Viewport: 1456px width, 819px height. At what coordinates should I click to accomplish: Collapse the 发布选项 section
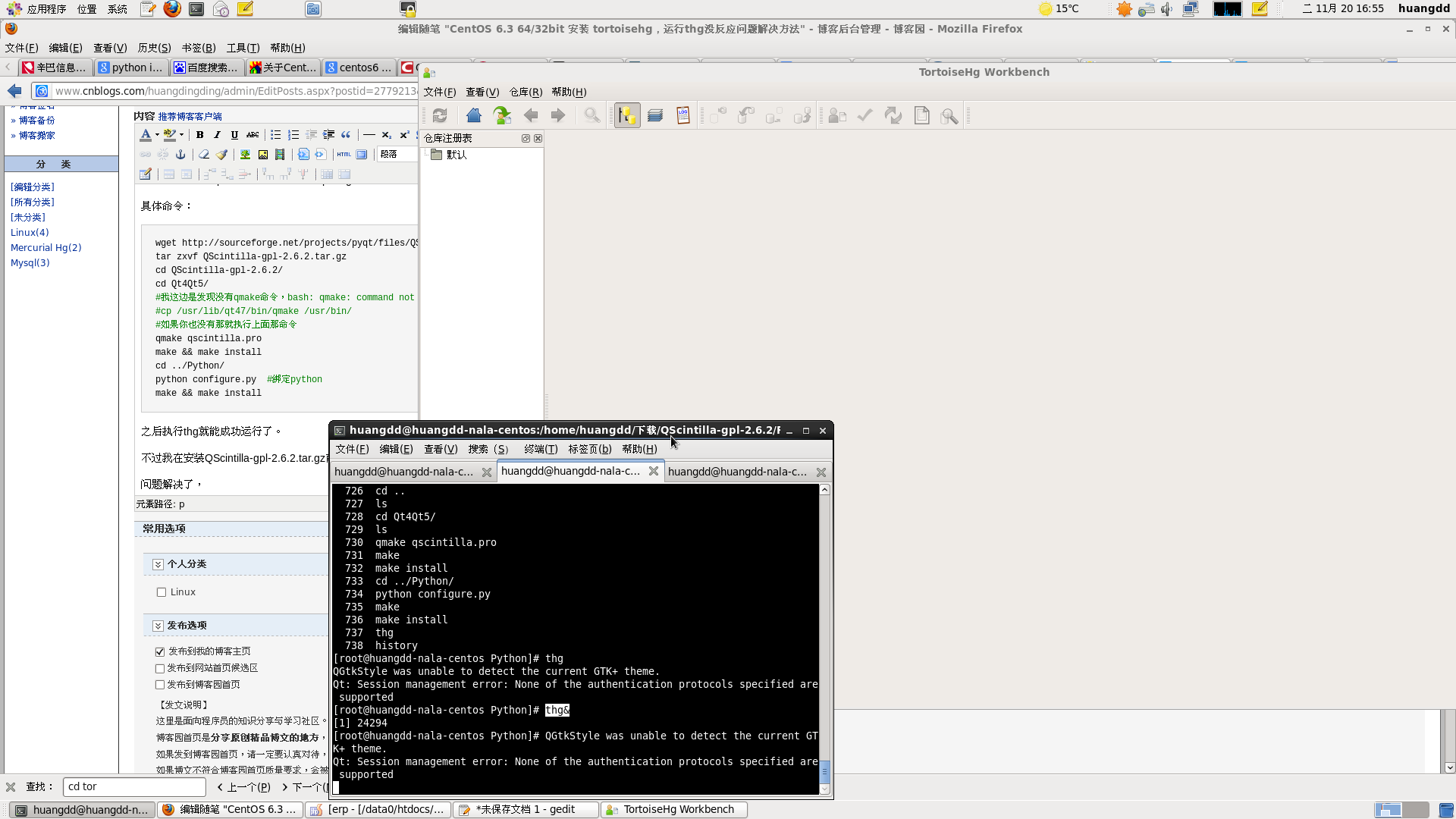pyautogui.click(x=158, y=626)
